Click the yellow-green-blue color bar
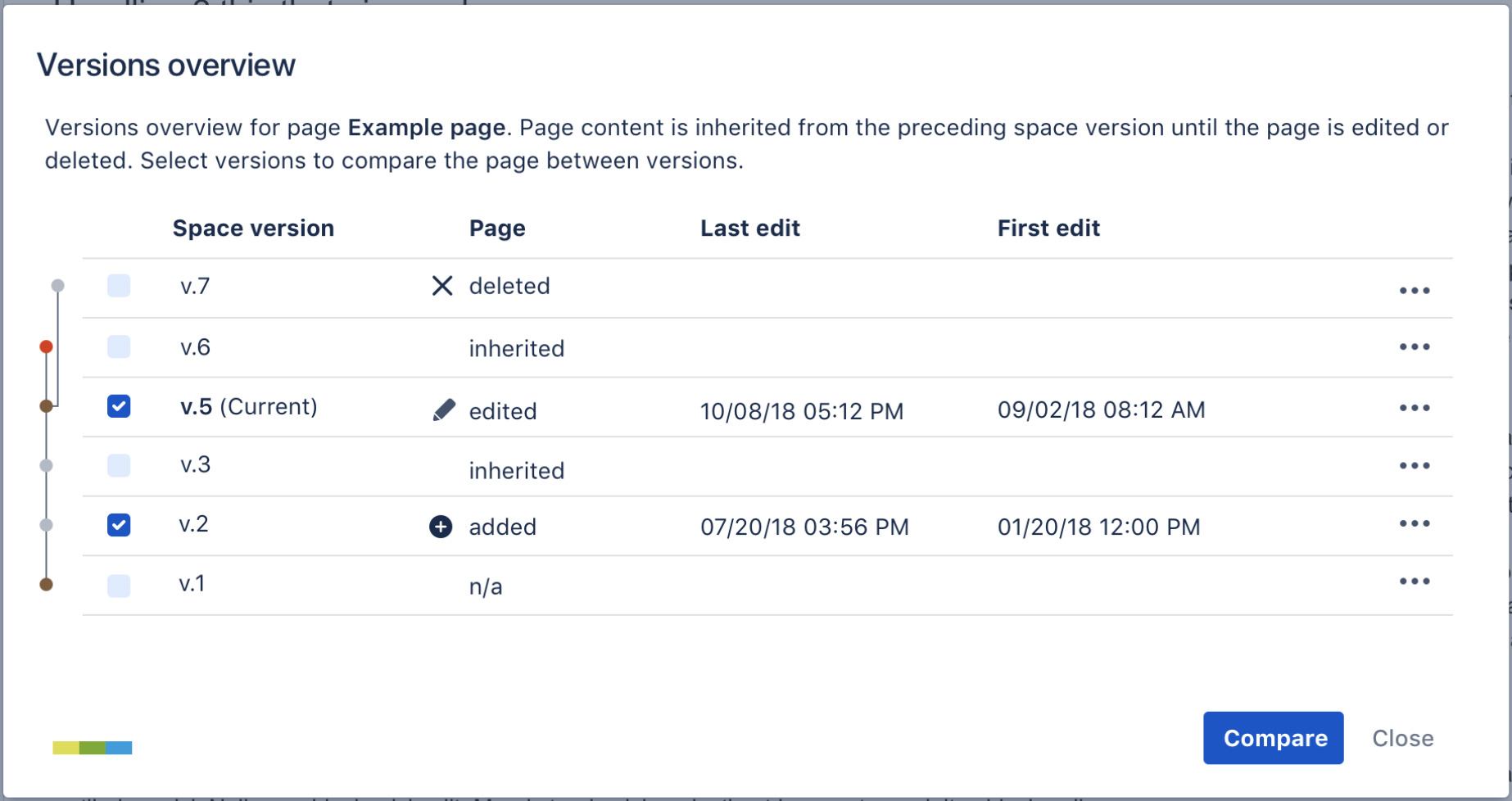The width and height of the screenshot is (1512, 801). point(93,748)
